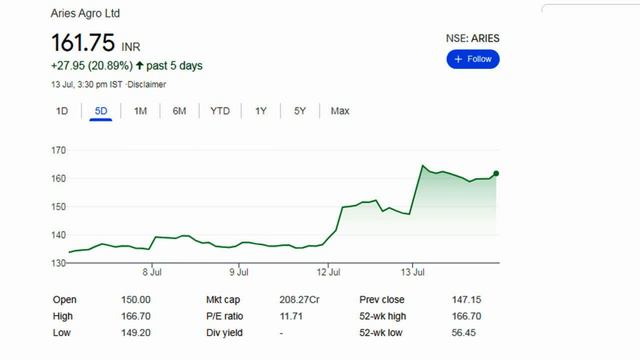This screenshot has height=360, width=640.
Task: Click the P/E ratio value 11.71
Action: click(291, 316)
